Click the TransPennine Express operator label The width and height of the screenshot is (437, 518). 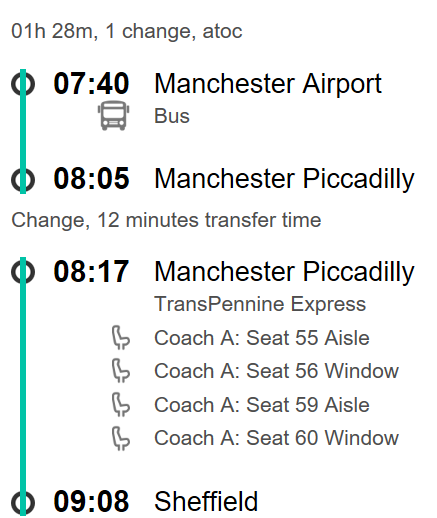click(x=260, y=305)
